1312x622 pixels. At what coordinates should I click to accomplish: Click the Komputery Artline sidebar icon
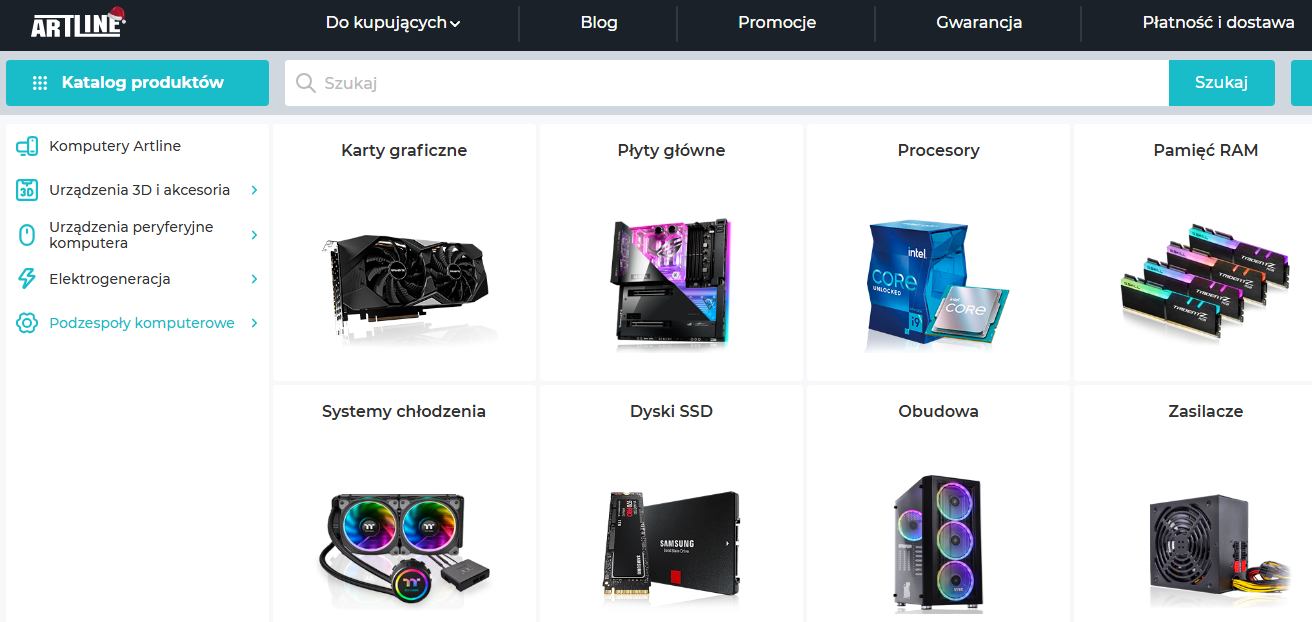tap(27, 146)
